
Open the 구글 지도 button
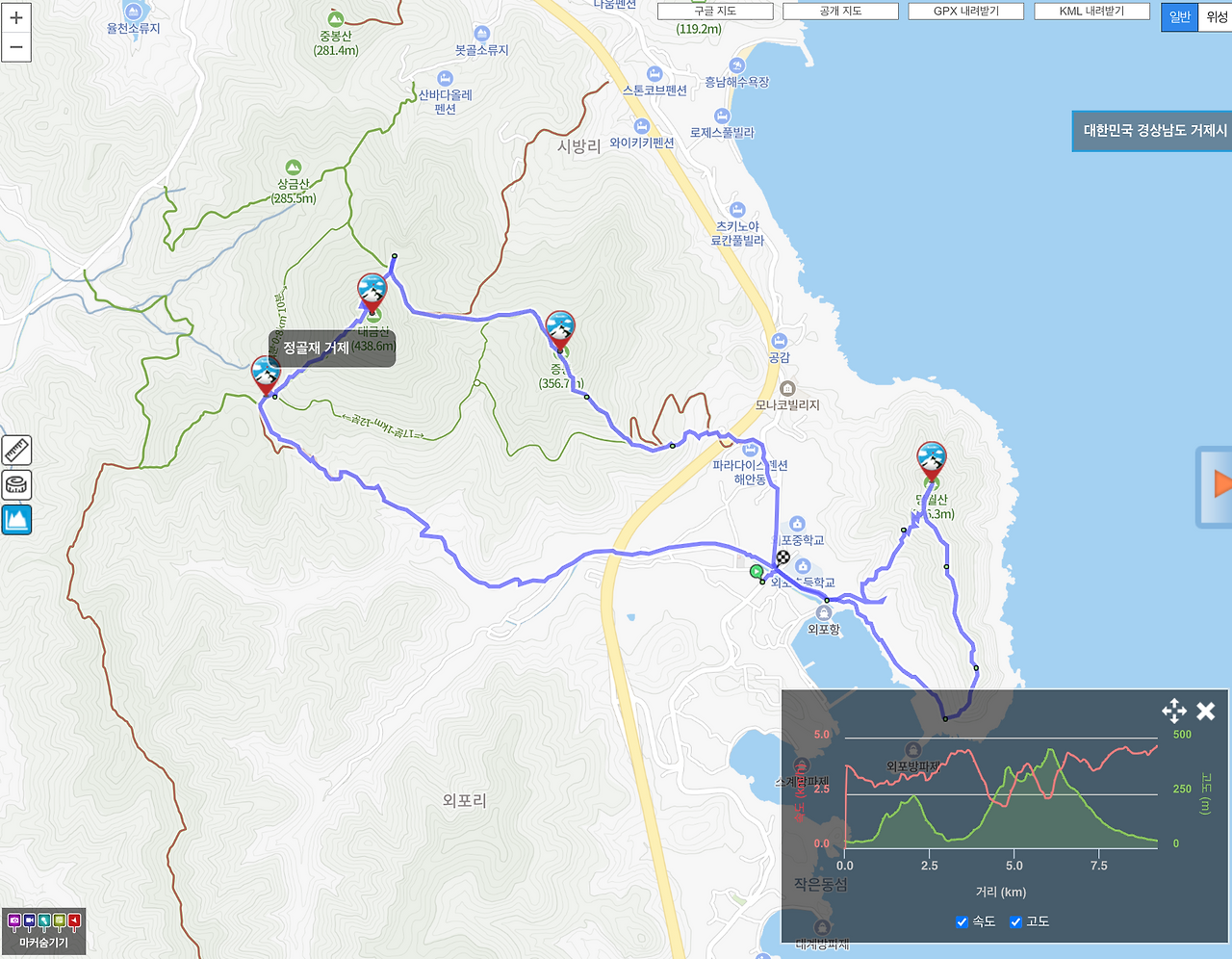coord(715,12)
